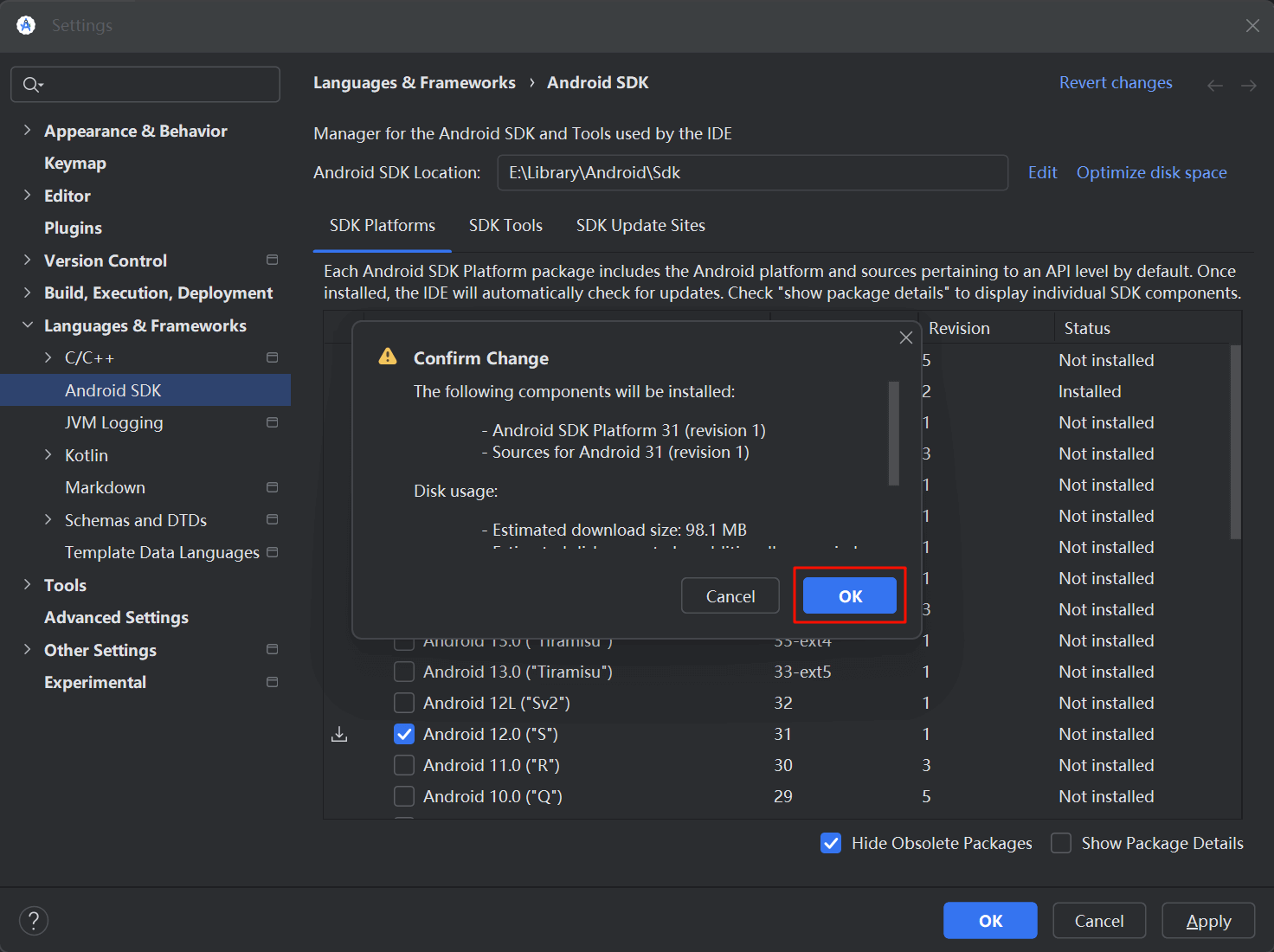The image size is (1274, 952).
Task: Cancel the Confirm Change dialog
Action: (730, 595)
